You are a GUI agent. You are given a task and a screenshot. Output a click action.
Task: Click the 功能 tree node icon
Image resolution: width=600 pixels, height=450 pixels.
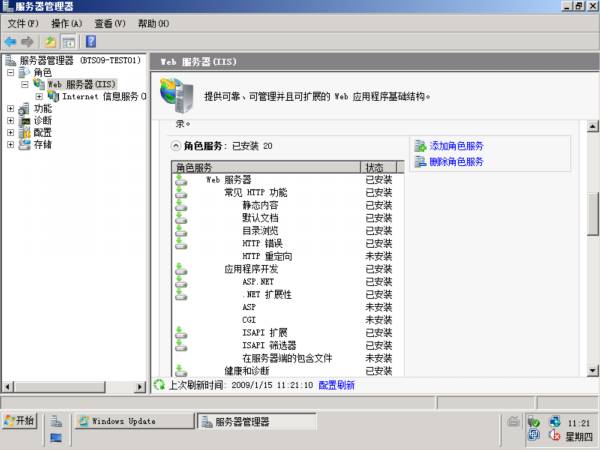tap(24, 109)
